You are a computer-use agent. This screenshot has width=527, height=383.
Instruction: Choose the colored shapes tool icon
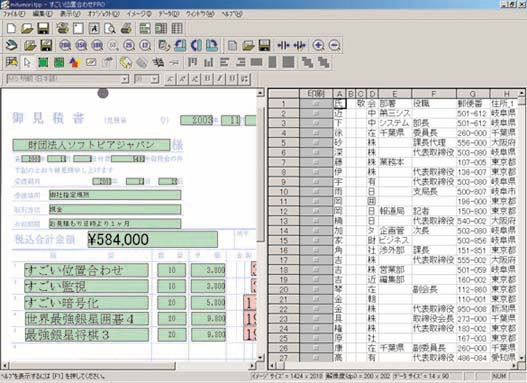pyautogui.click(x=75, y=62)
